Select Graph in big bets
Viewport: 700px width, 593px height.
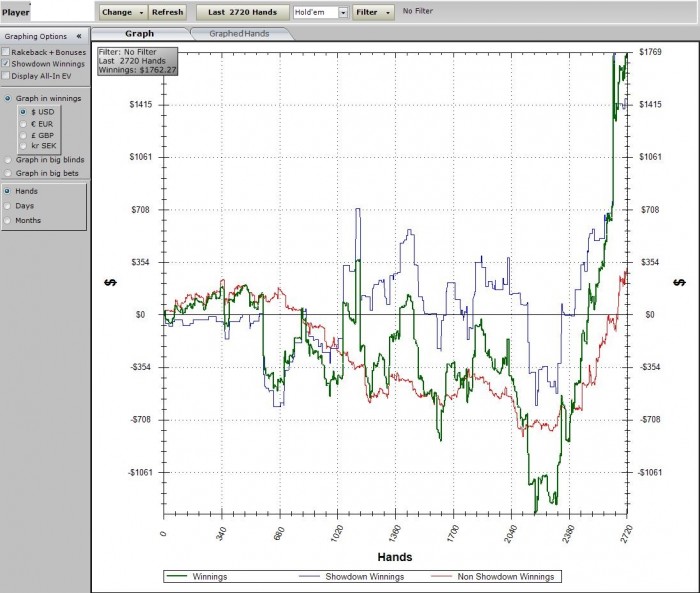(x=8, y=173)
